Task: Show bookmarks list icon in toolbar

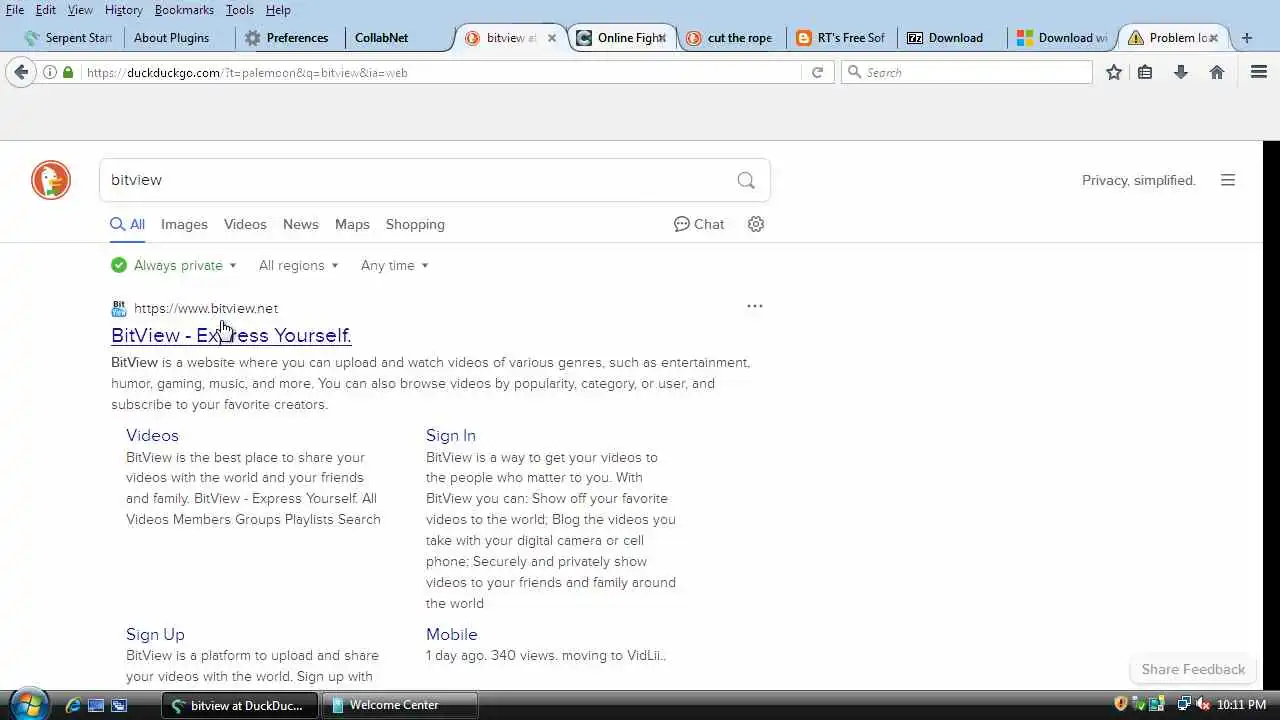Action: pos(1145,72)
